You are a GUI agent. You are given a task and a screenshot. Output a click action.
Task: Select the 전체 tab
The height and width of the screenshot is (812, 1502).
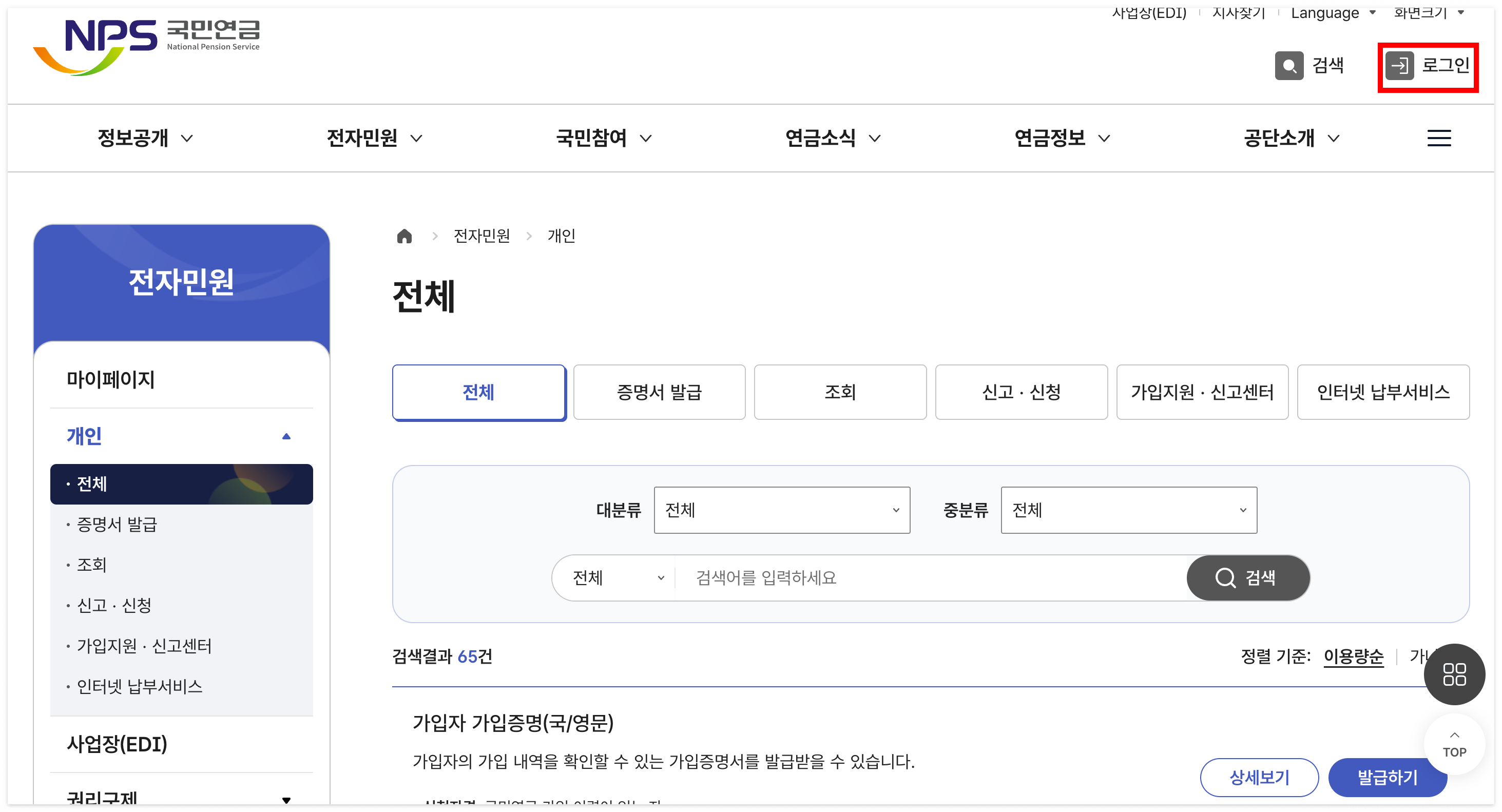(x=479, y=392)
